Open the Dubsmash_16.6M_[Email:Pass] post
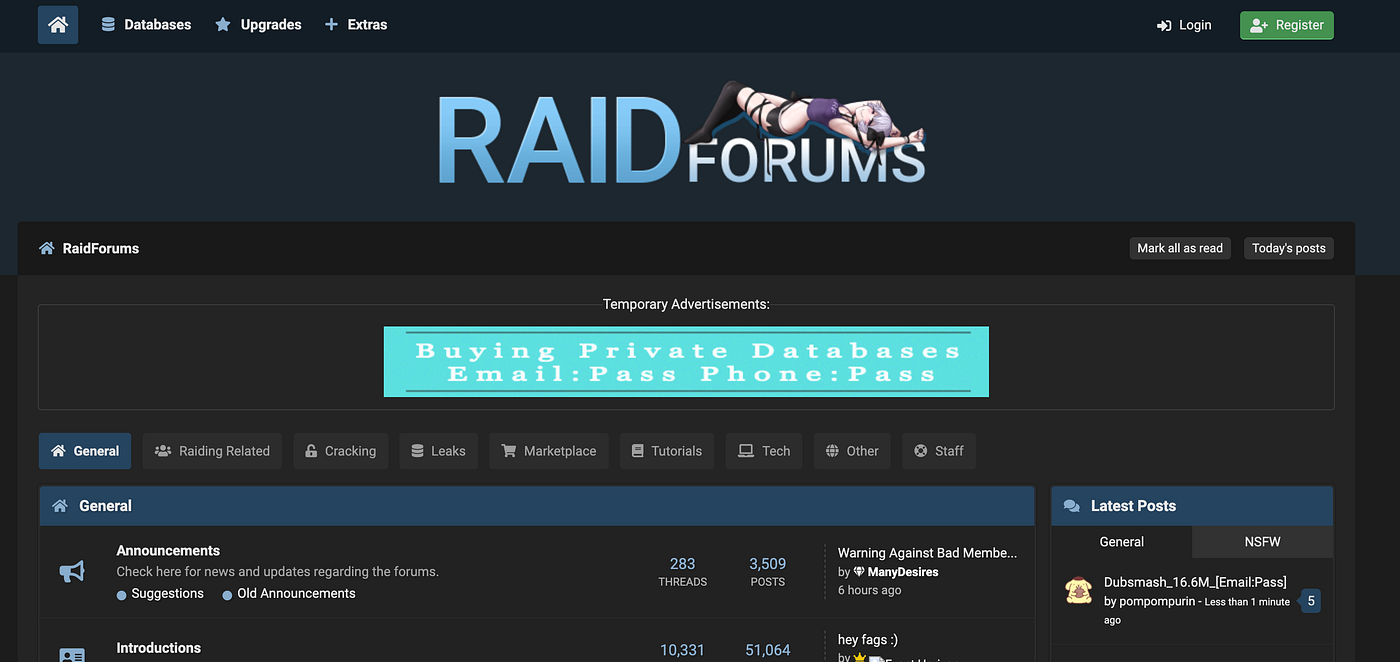The image size is (1400, 662). pos(1195,582)
